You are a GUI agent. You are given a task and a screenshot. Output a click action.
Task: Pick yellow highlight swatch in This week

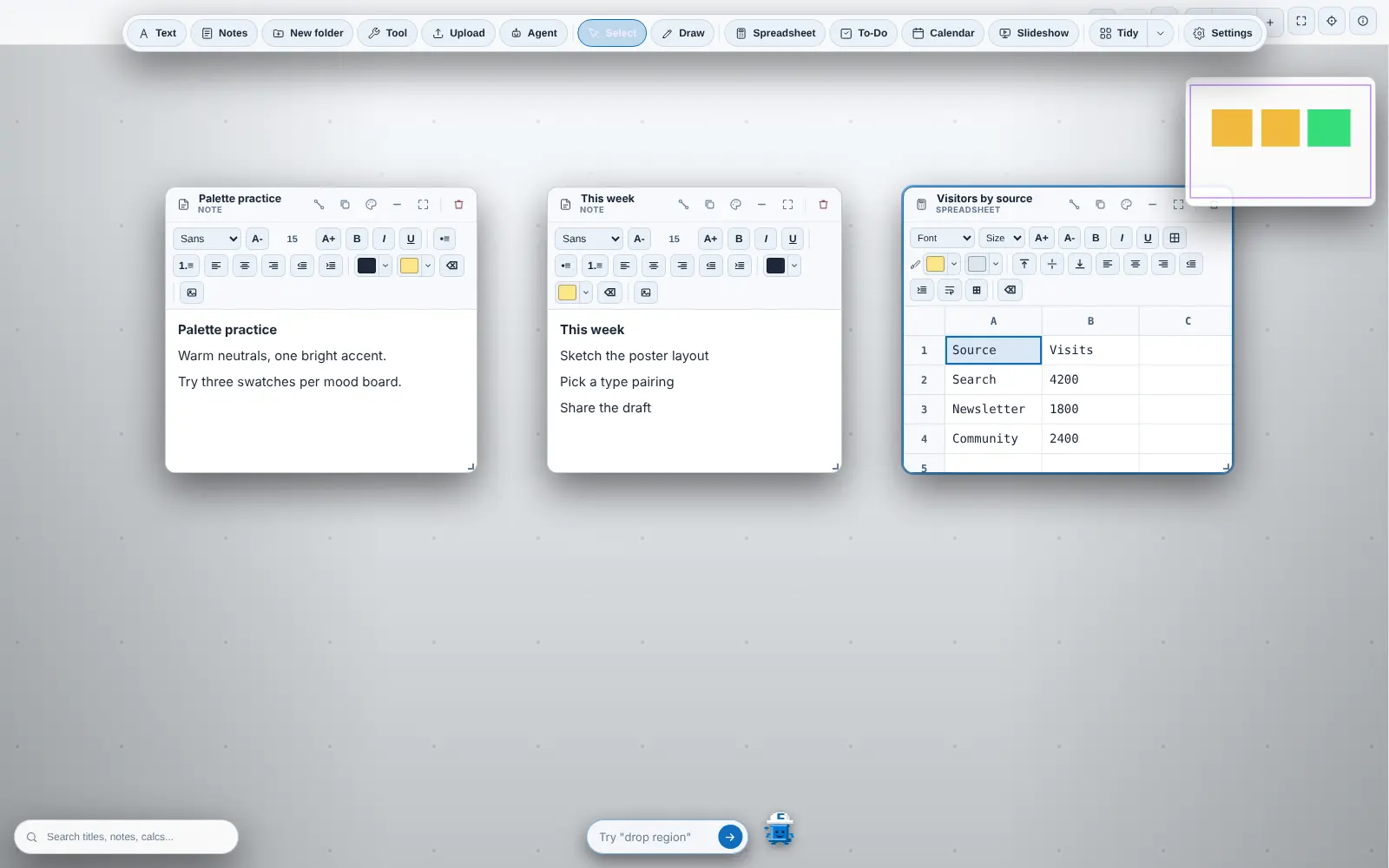pyautogui.click(x=567, y=293)
